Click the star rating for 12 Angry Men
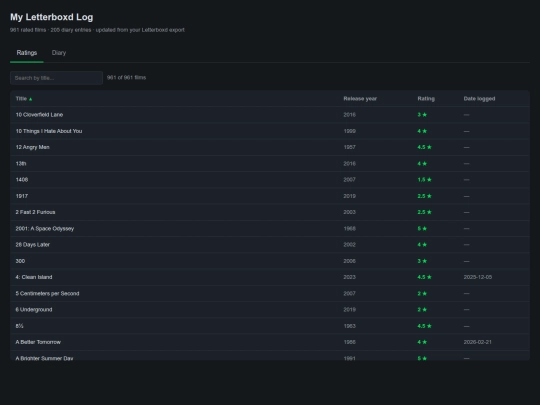 pyautogui.click(x=424, y=147)
